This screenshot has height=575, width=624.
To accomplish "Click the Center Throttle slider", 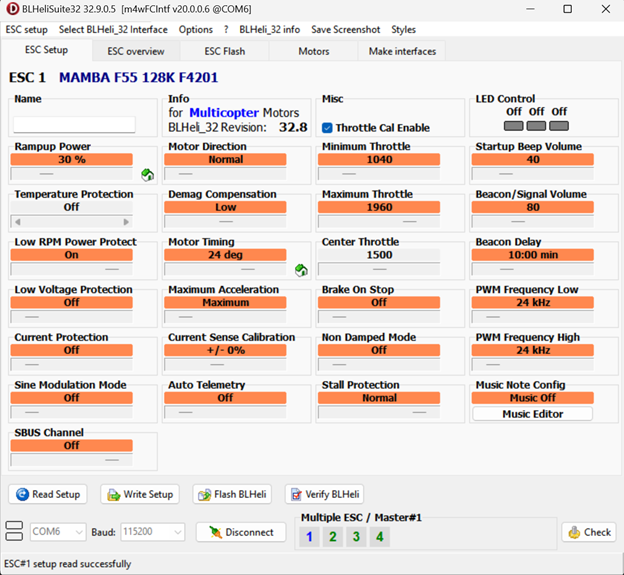I will coord(379,269).
